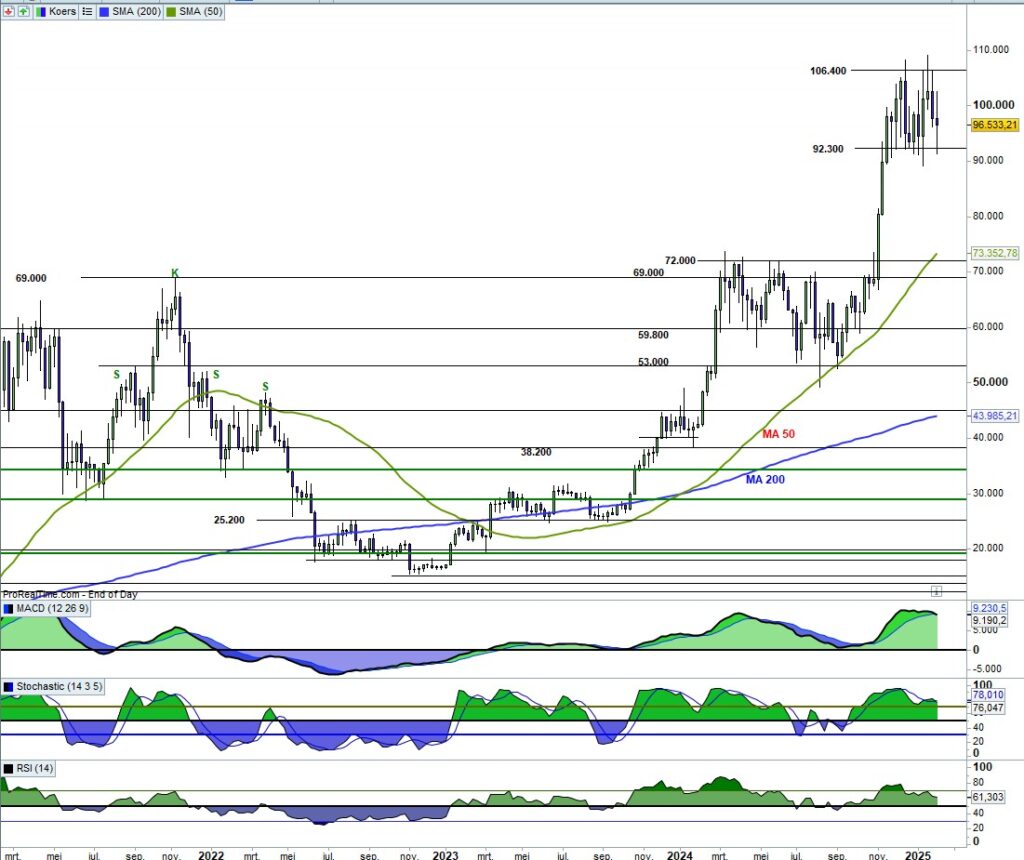This screenshot has height=860, width=1024.
Task: Click the blue MA 200 chart annotation
Action: (767, 480)
